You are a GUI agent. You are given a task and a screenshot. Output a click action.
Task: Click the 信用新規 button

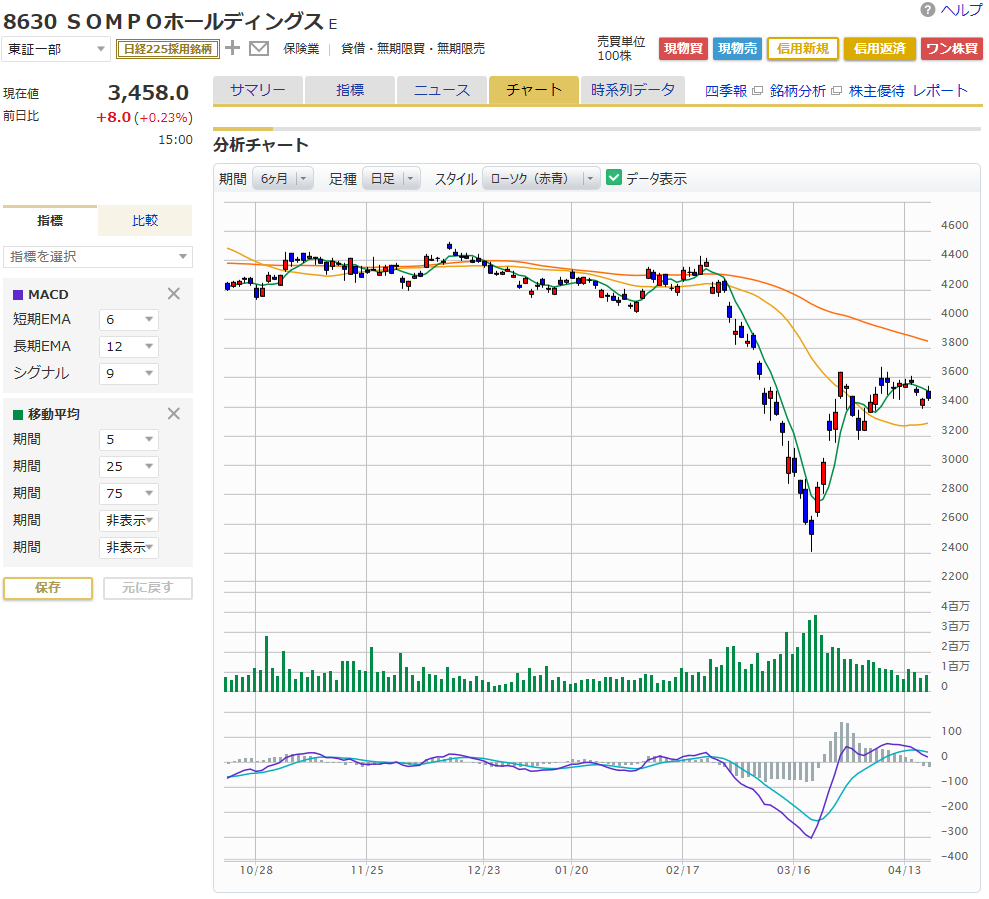[x=802, y=49]
